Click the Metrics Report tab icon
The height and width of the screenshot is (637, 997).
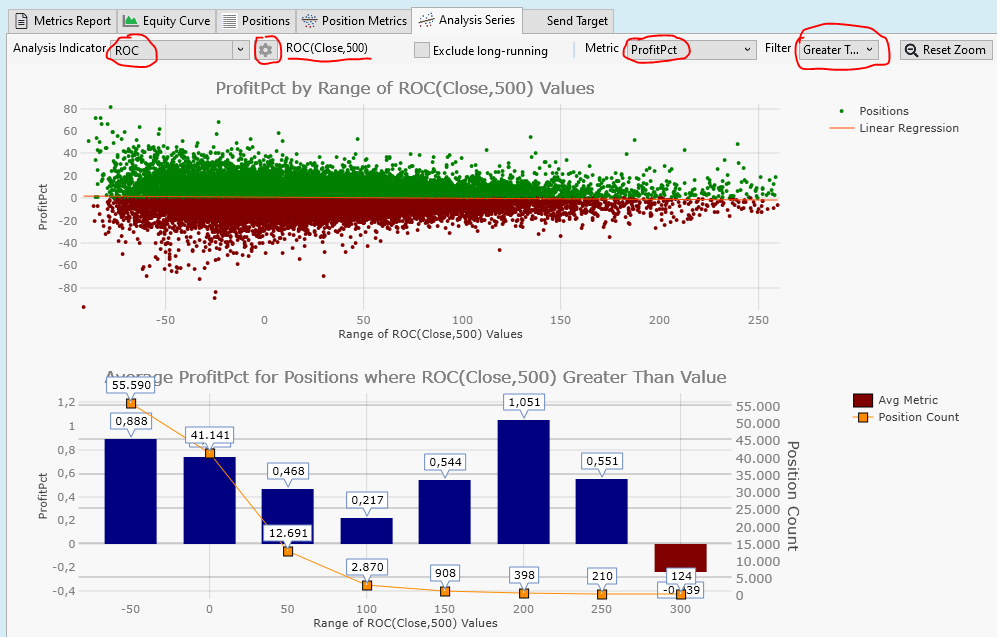[21, 20]
